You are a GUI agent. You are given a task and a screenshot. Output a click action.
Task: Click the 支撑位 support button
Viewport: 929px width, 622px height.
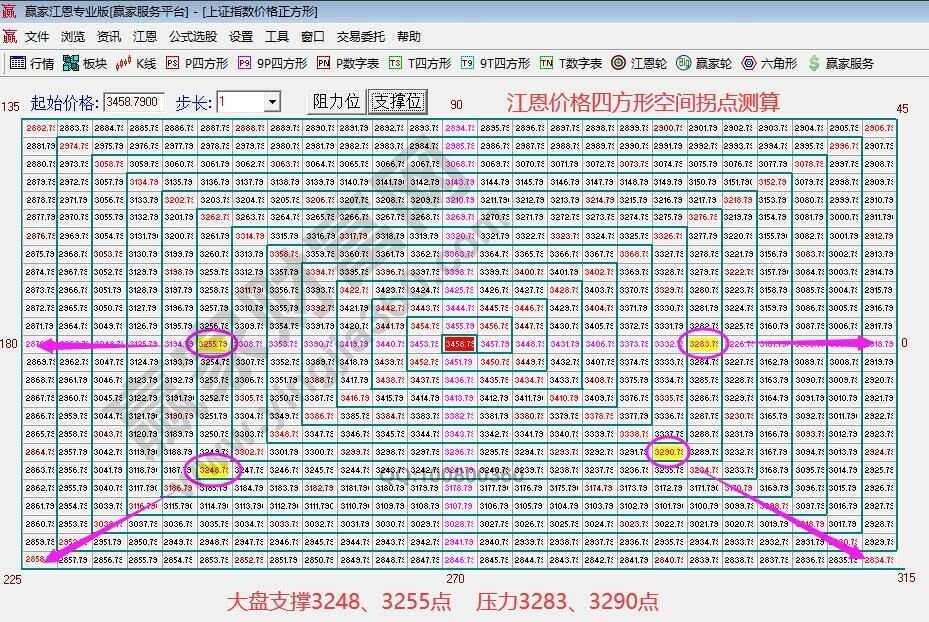pyautogui.click(x=398, y=102)
